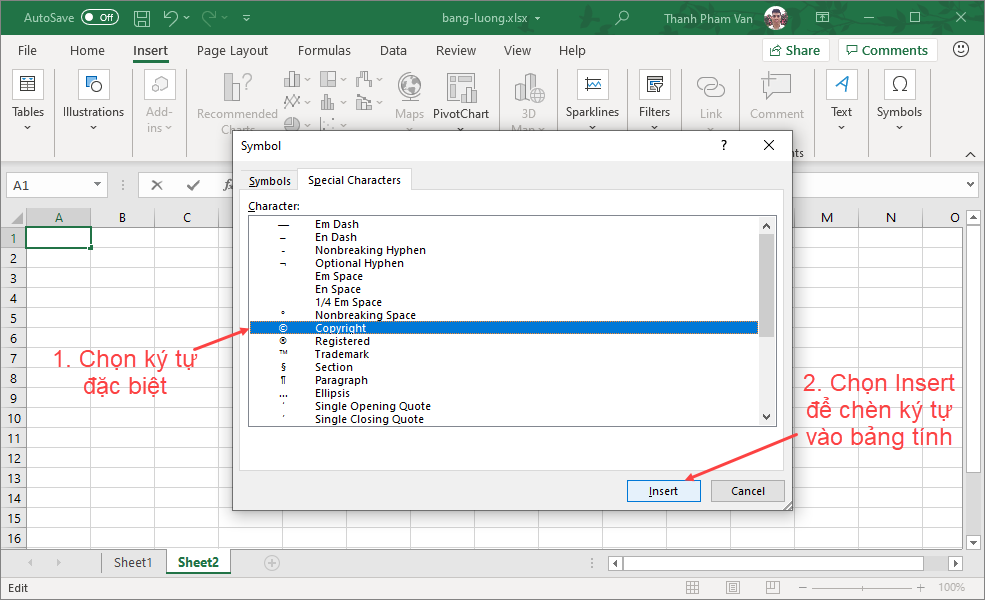The width and height of the screenshot is (985, 600).
Task: Toggle the AutoSave switch
Action: tap(100, 18)
